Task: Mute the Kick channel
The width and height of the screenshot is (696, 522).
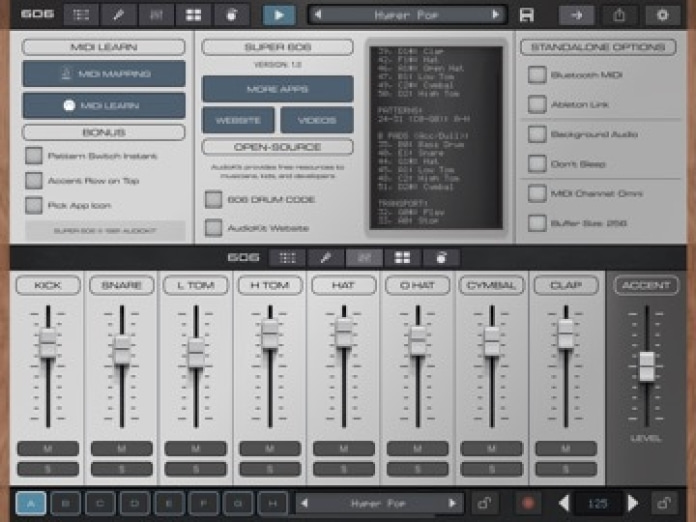Action: 48,449
